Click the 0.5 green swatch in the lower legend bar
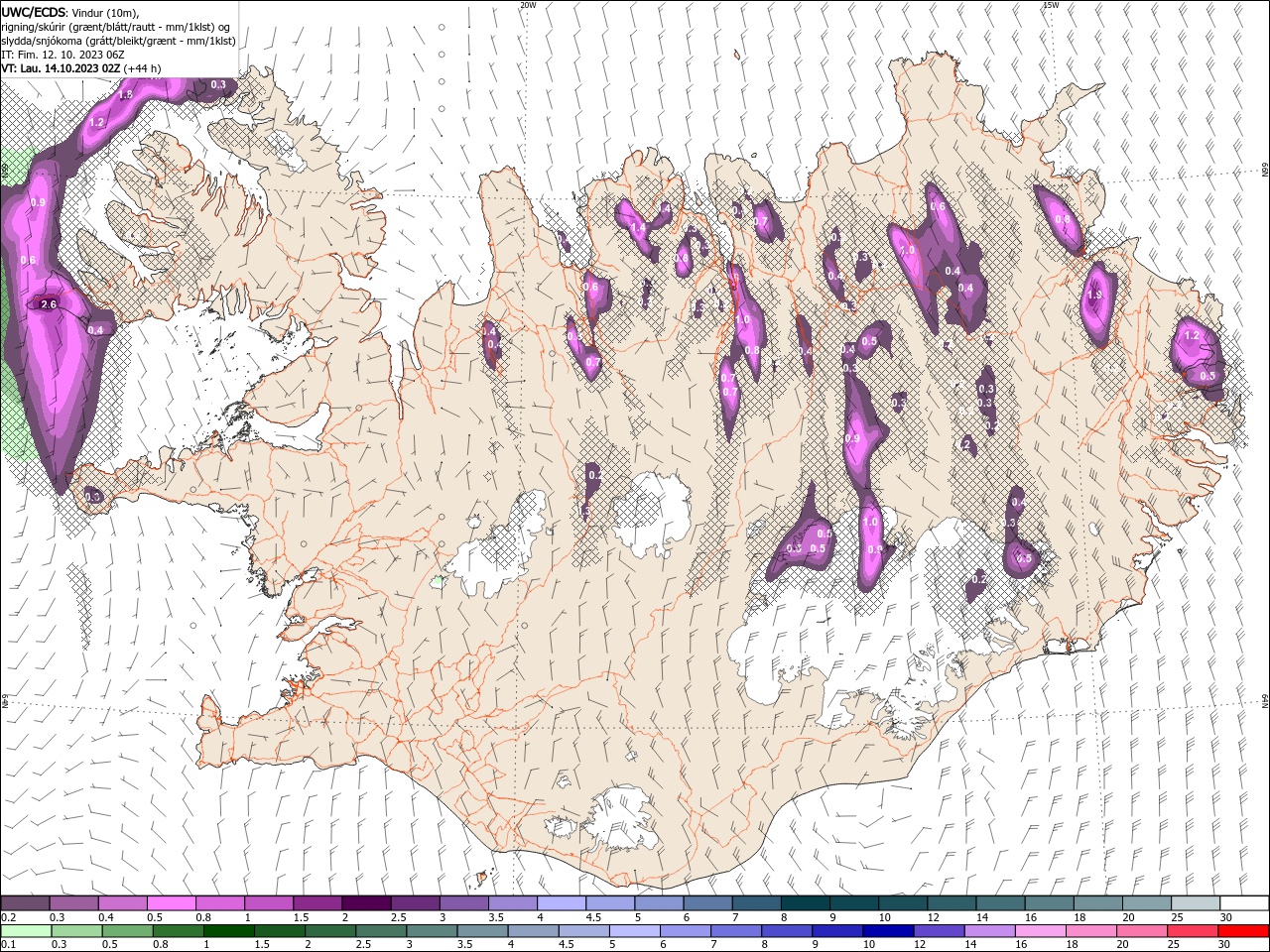 click(x=126, y=931)
